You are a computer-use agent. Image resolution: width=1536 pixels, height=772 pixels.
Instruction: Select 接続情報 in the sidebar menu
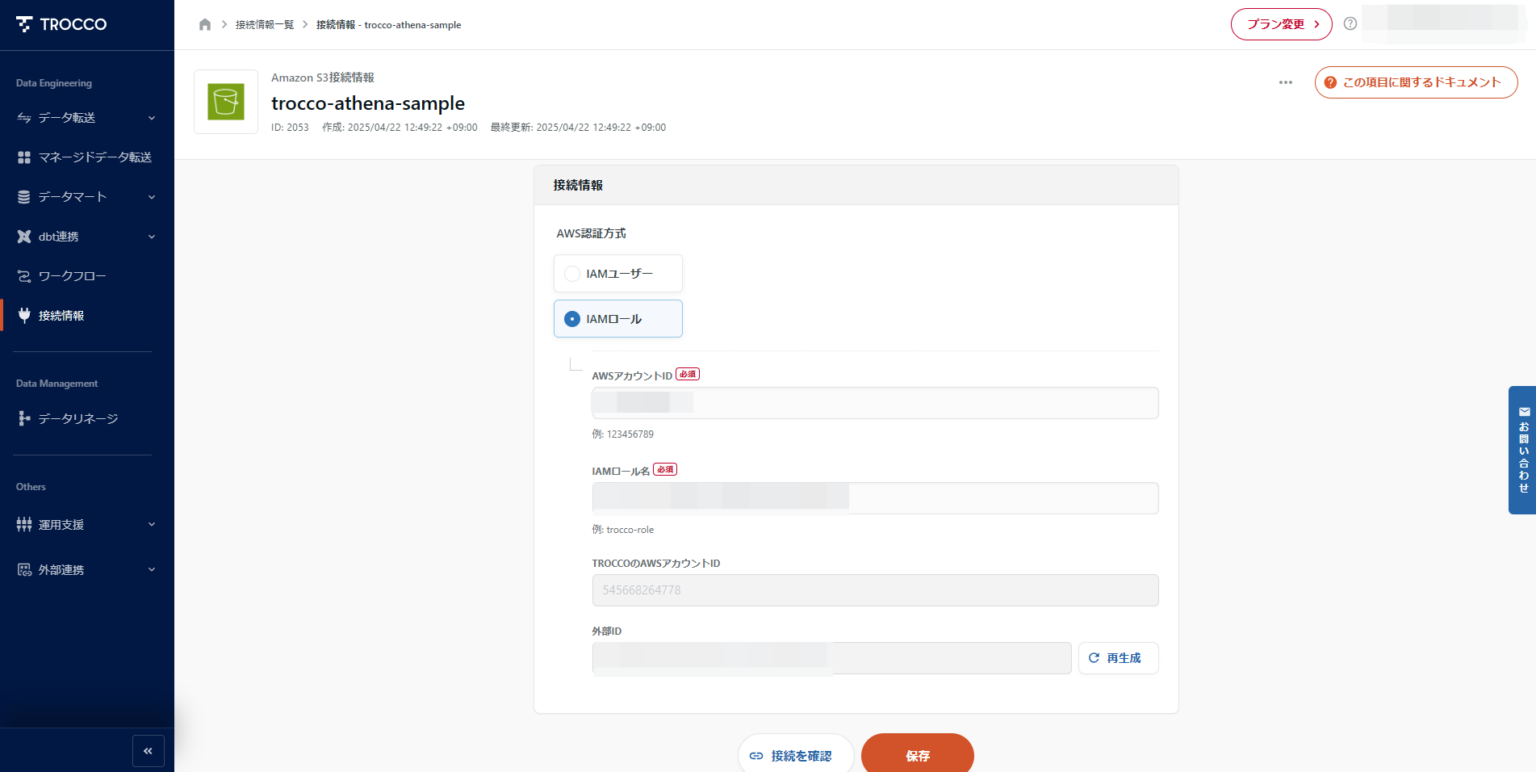point(22,315)
